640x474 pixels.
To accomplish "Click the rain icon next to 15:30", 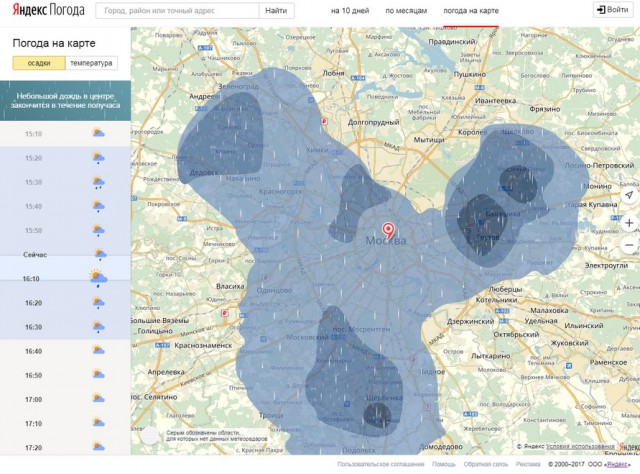I will tap(98, 182).
